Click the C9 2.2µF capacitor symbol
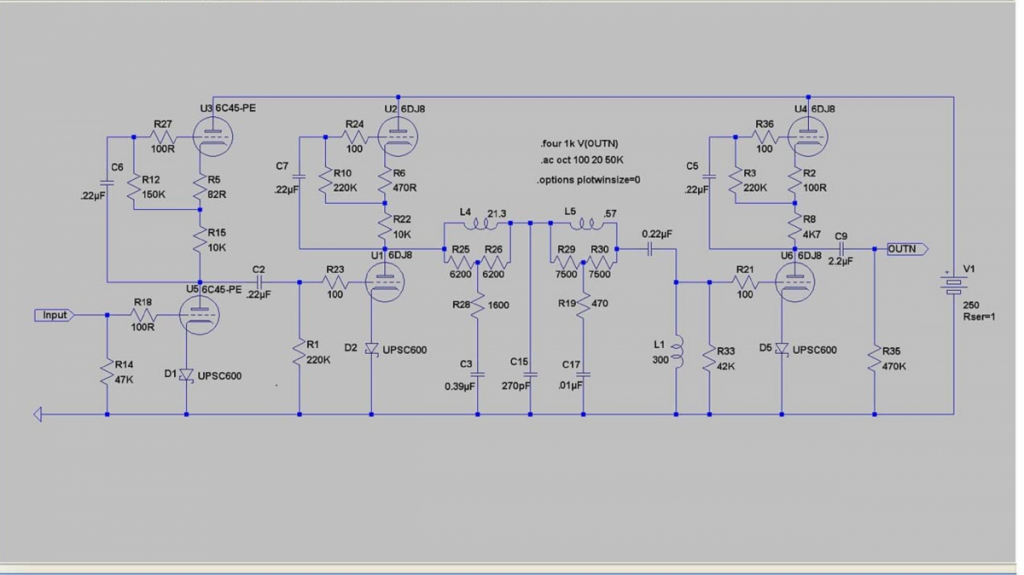1024x575 pixels. tap(841, 249)
